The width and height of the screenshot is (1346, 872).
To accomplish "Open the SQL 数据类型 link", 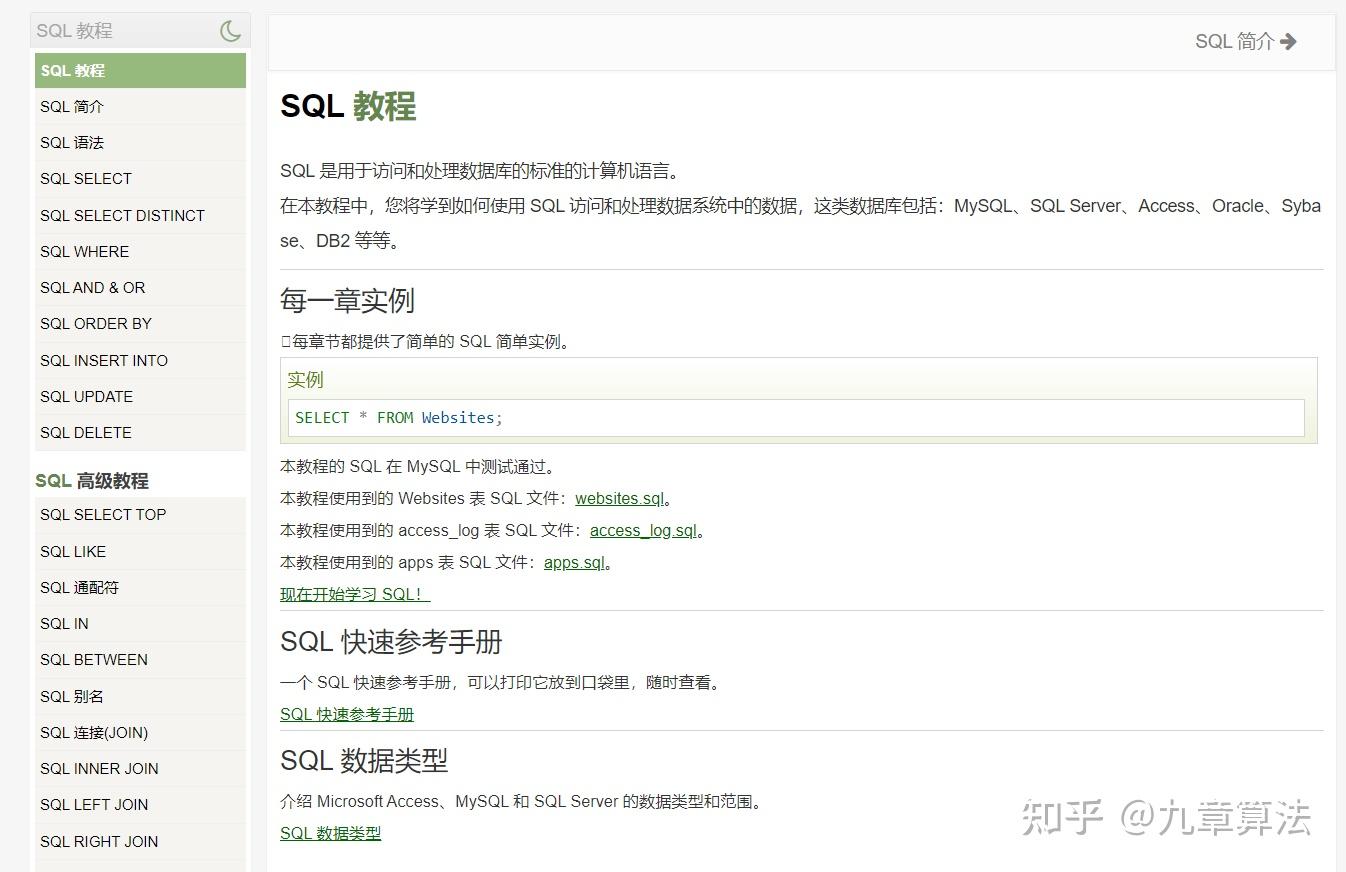I will click(331, 833).
